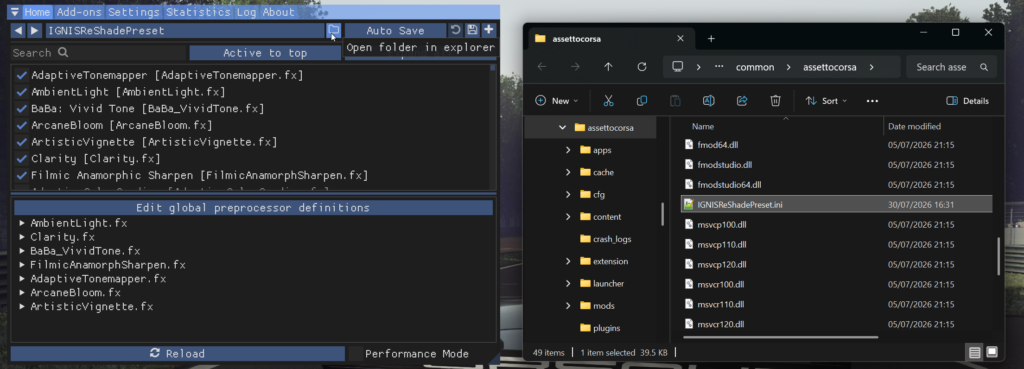The image size is (1024, 369).
Task: Open preset folder in explorer icon
Action: tap(334, 30)
